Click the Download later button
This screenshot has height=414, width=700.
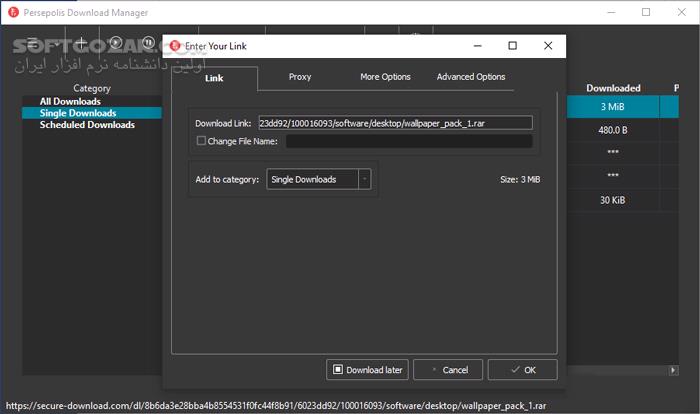(x=367, y=370)
